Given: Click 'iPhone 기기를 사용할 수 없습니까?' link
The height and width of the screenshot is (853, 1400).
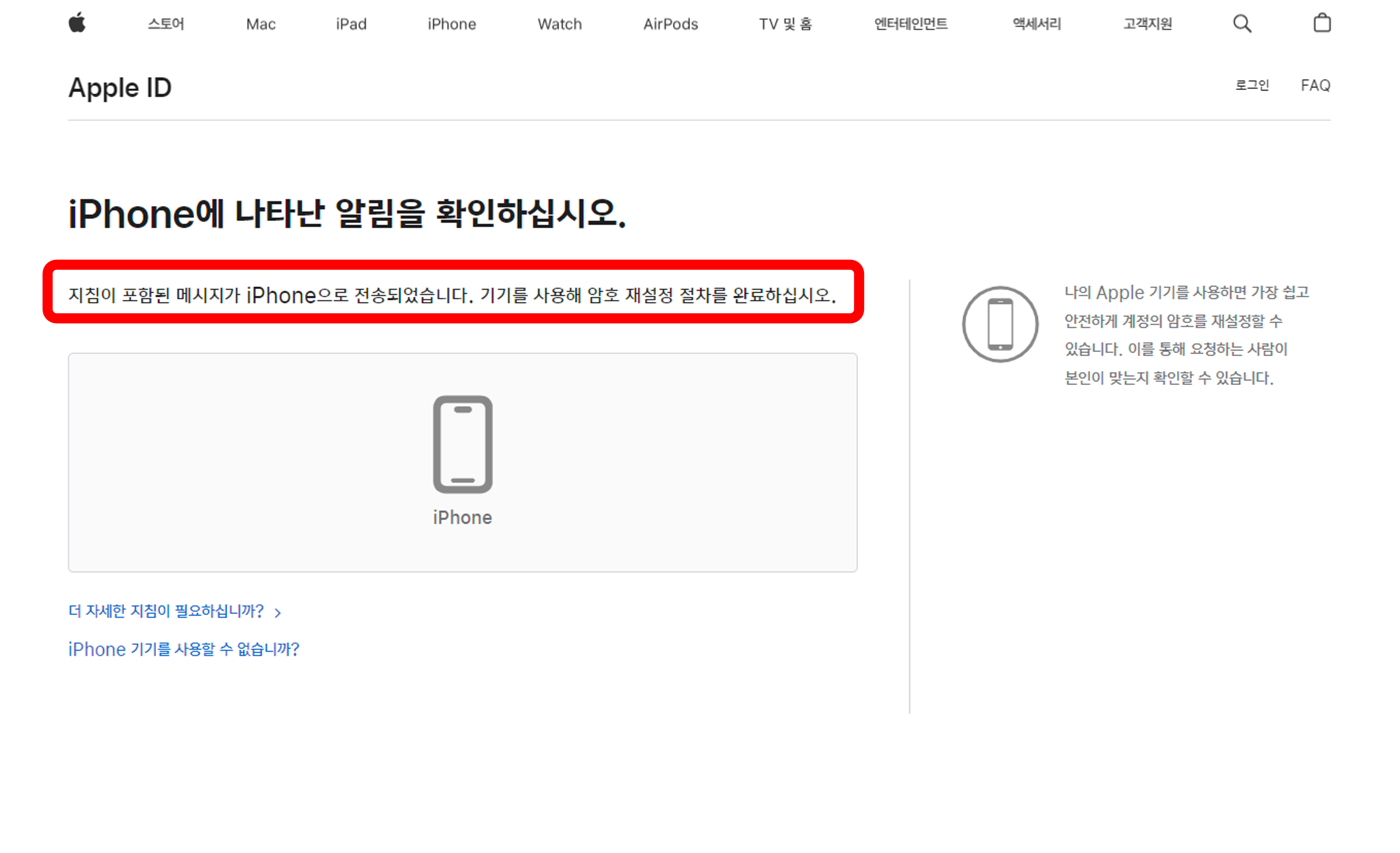Looking at the screenshot, I should 184,649.
